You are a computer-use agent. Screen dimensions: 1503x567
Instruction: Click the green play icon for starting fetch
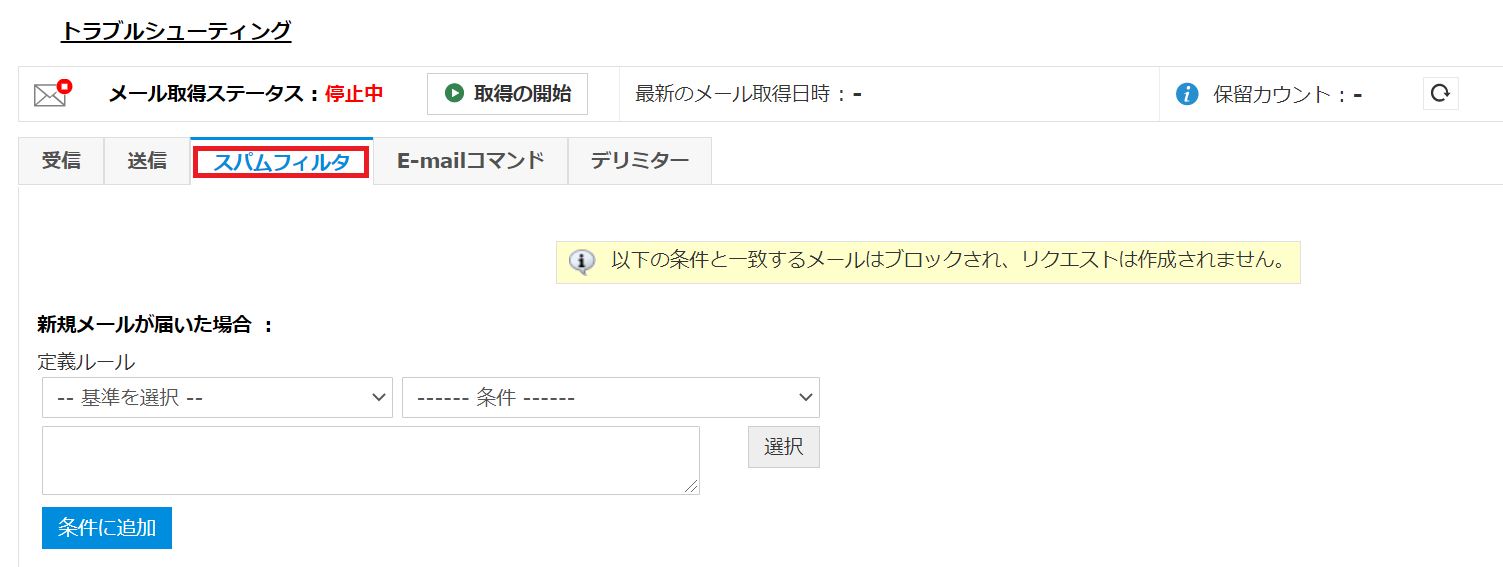(455, 94)
